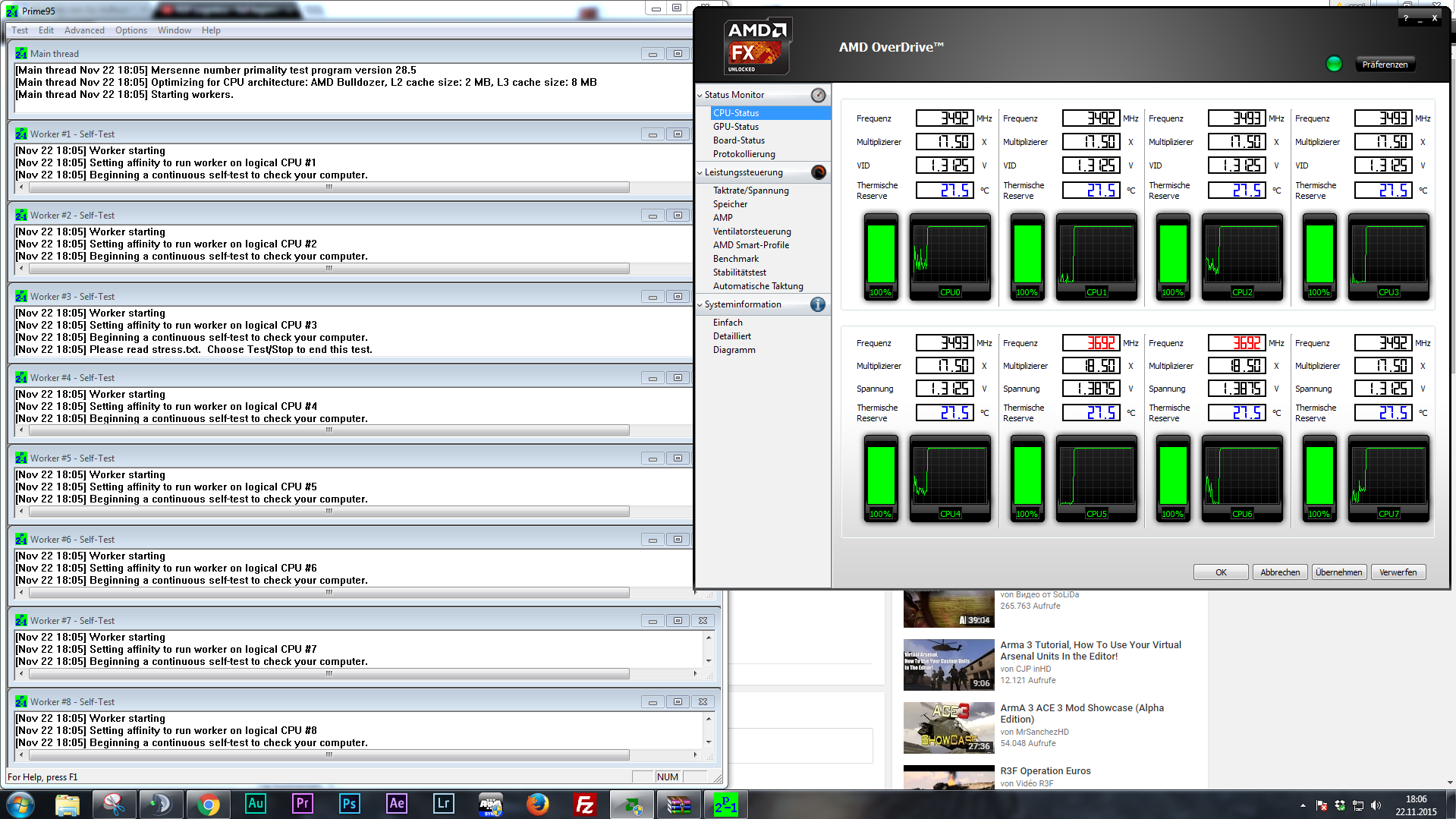1456x819 pixels.
Task: Open the Stabilitätstest page
Action: tap(740, 272)
